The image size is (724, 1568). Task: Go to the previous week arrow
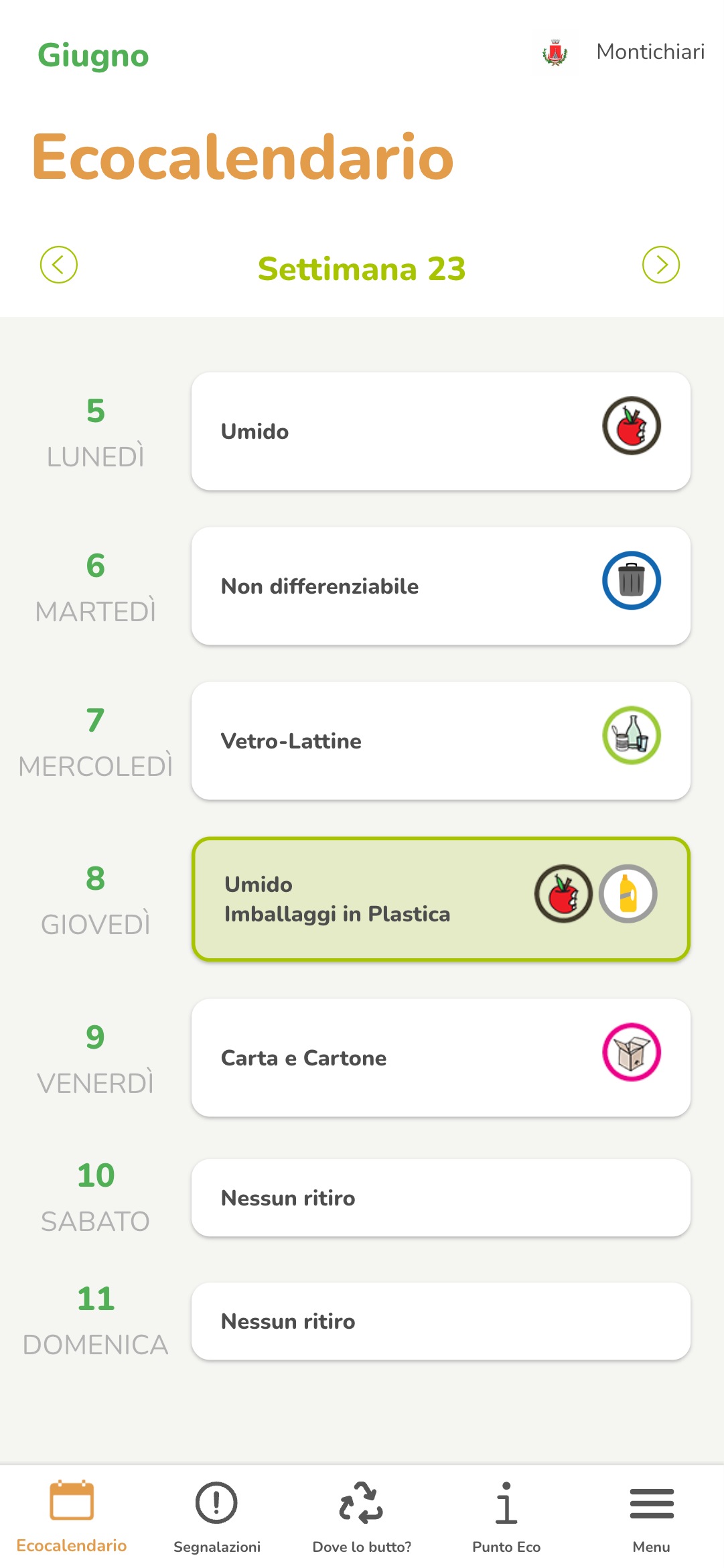click(59, 265)
